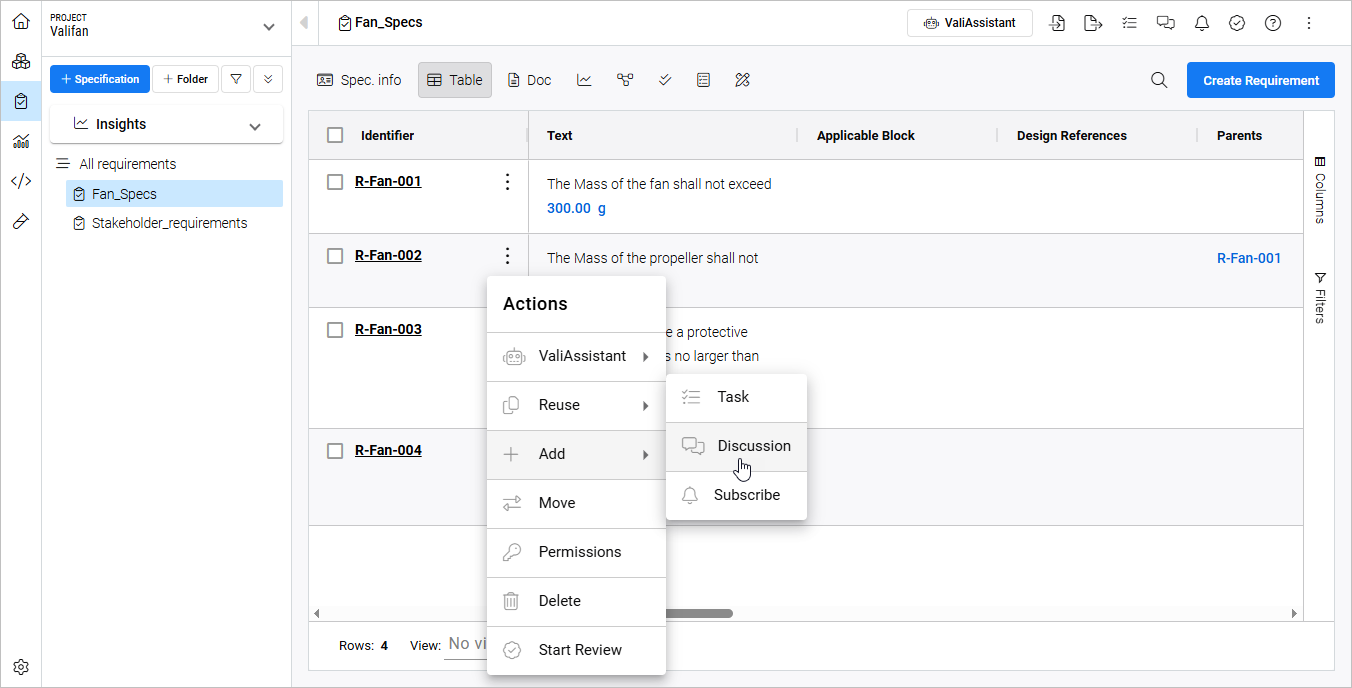Viewport: 1352px width, 688px height.
Task: Toggle the select-all checkbox in header
Action: (335, 136)
